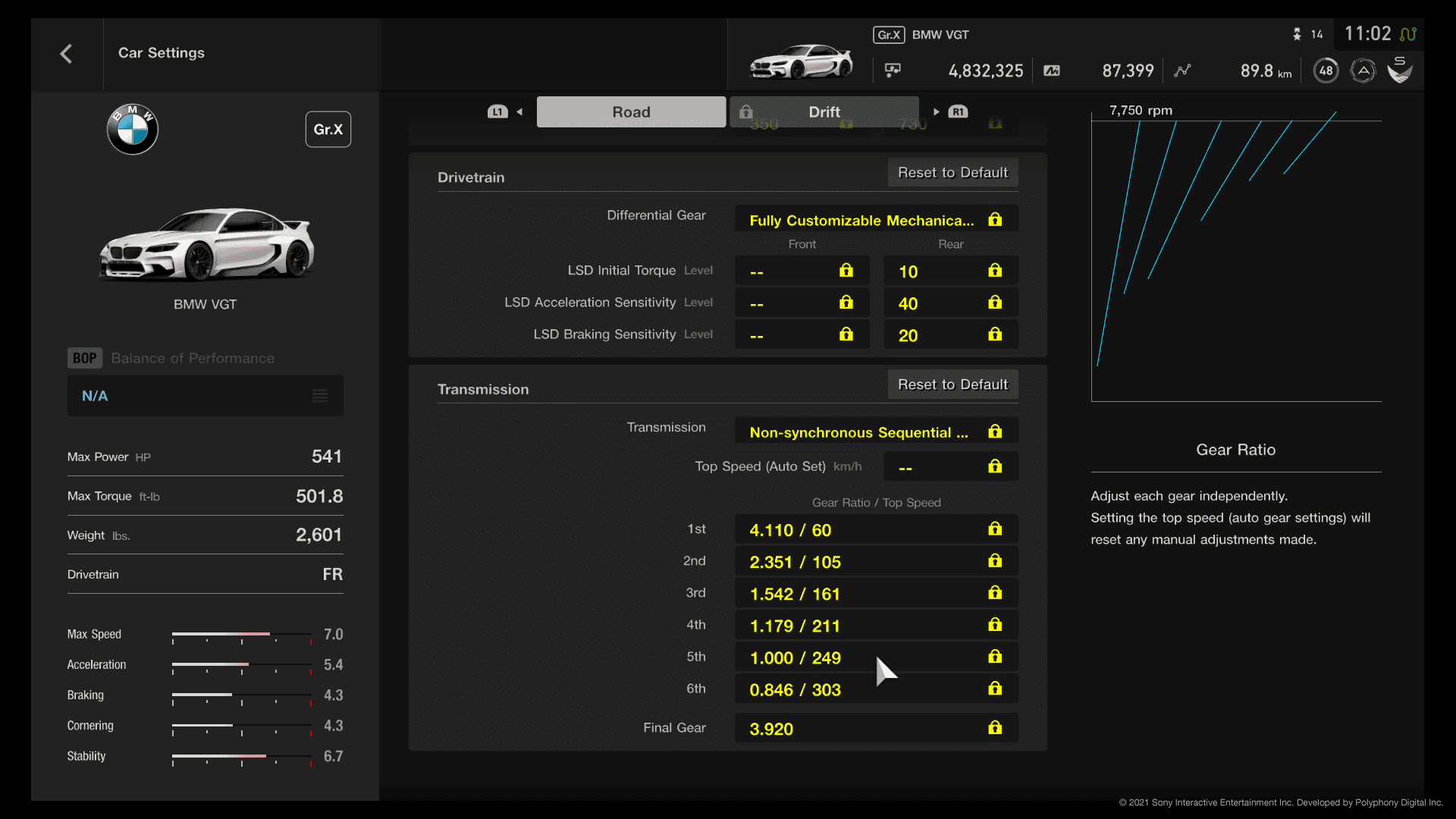
Task: Switch to the Road tuning tab
Action: pos(631,111)
